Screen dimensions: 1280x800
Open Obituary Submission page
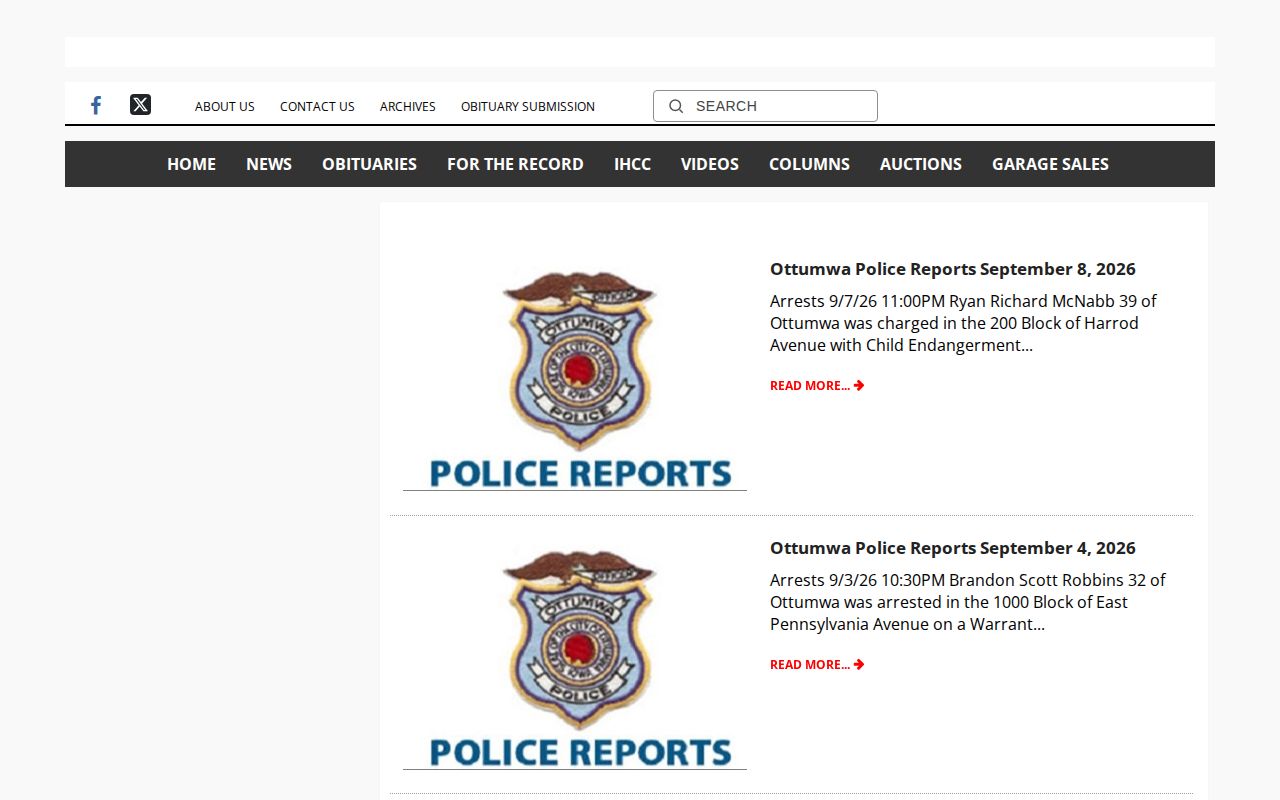tap(528, 106)
